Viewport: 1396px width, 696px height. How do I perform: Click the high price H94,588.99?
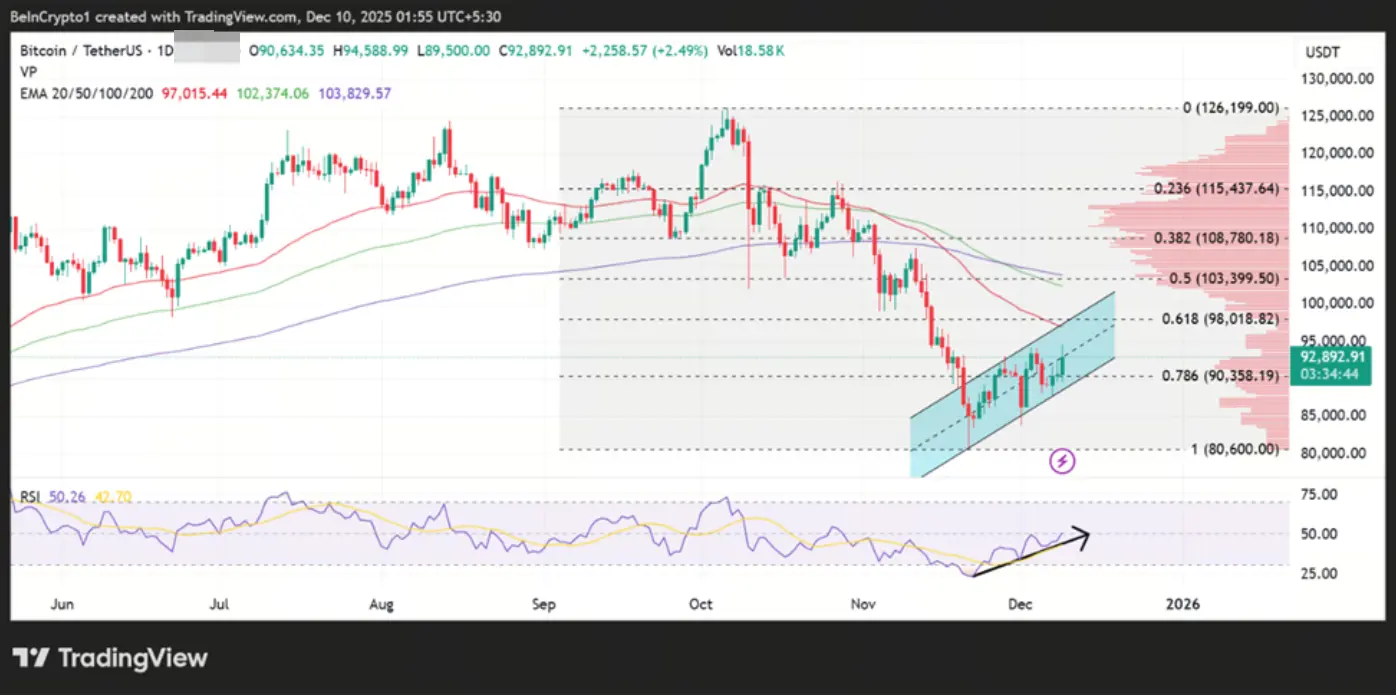370,50
